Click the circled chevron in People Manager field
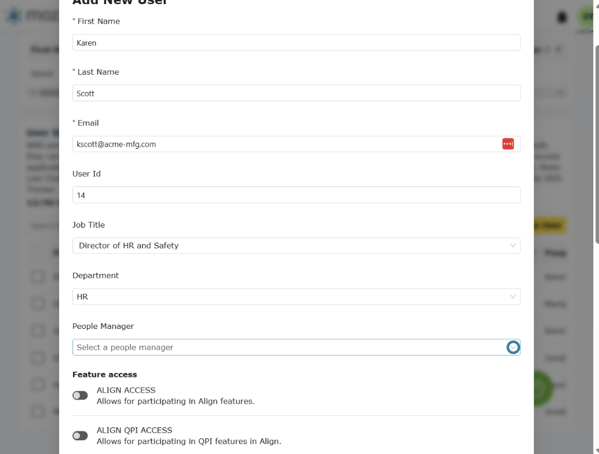The image size is (599, 454). tap(513, 347)
